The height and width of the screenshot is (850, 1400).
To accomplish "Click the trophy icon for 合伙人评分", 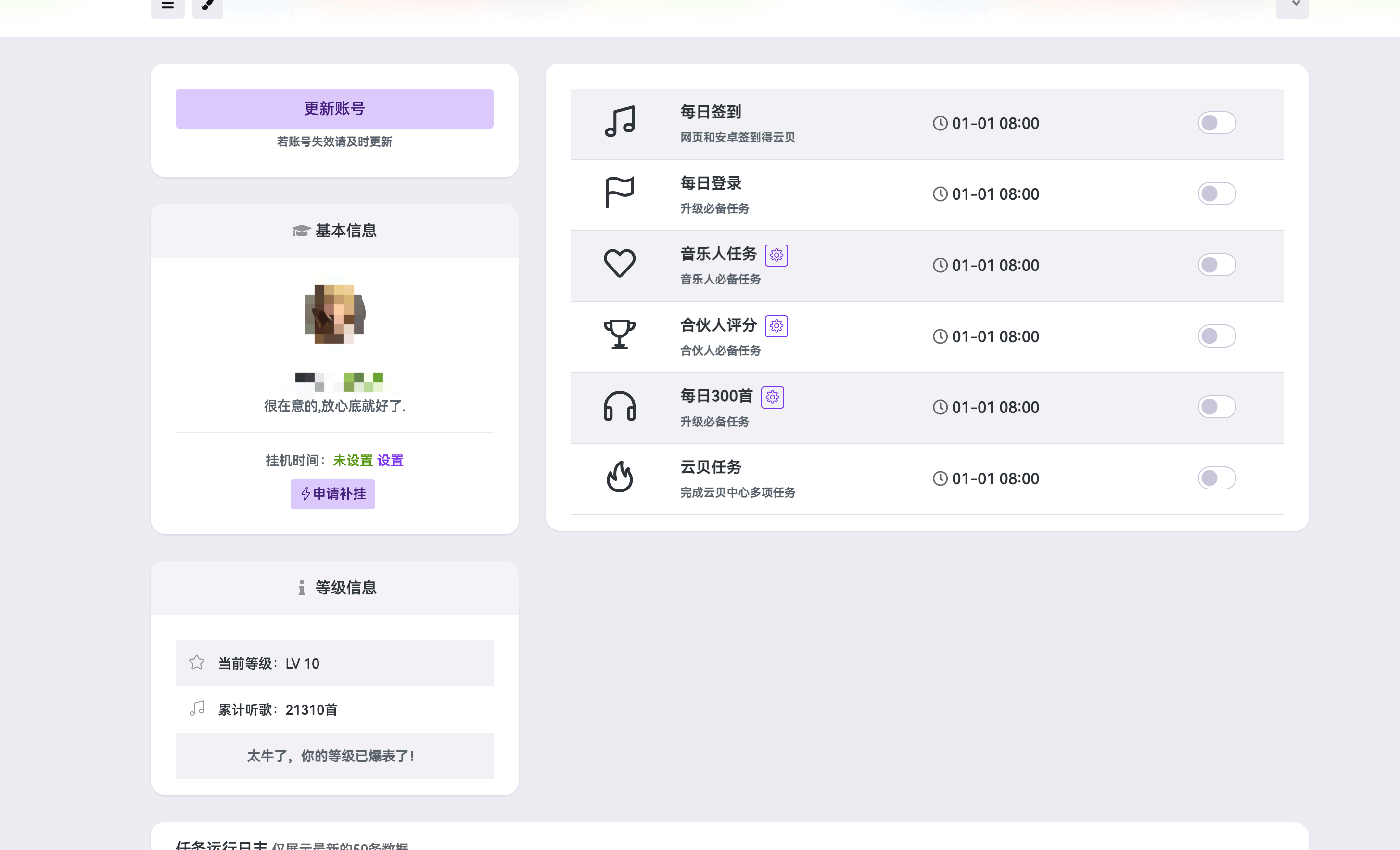I will (620, 335).
